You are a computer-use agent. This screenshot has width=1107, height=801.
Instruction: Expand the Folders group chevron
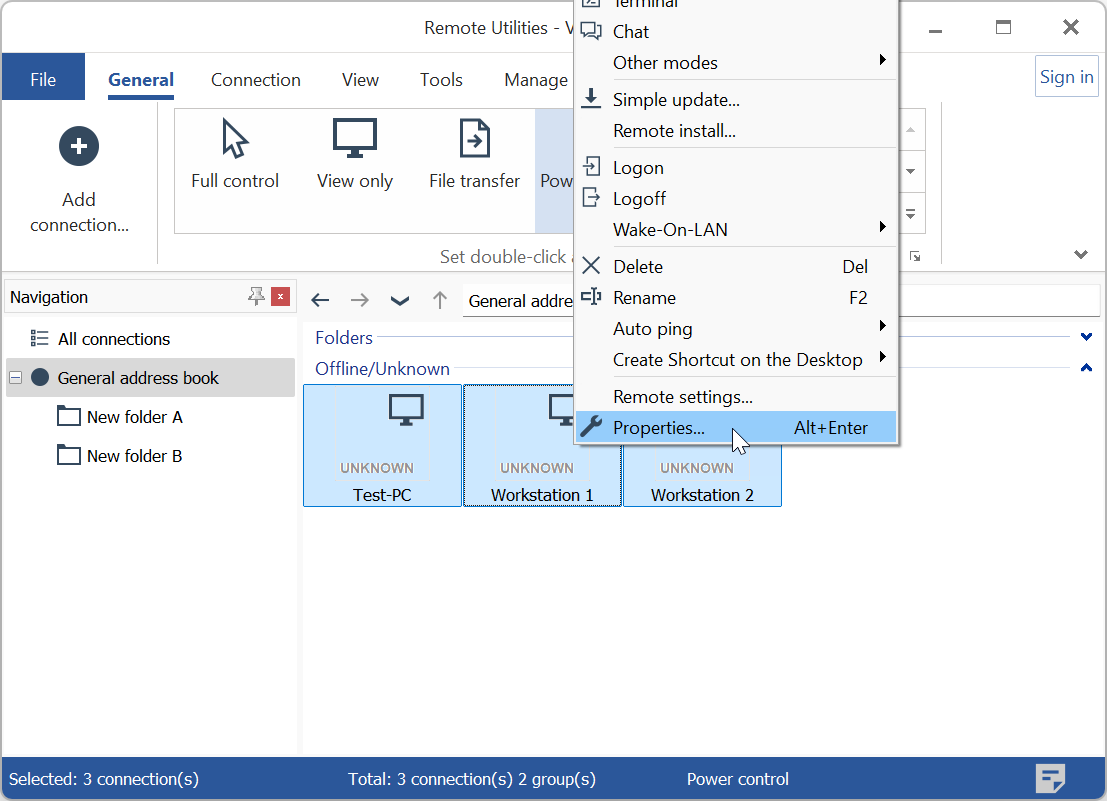pyautogui.click(x=1086, y=337)
